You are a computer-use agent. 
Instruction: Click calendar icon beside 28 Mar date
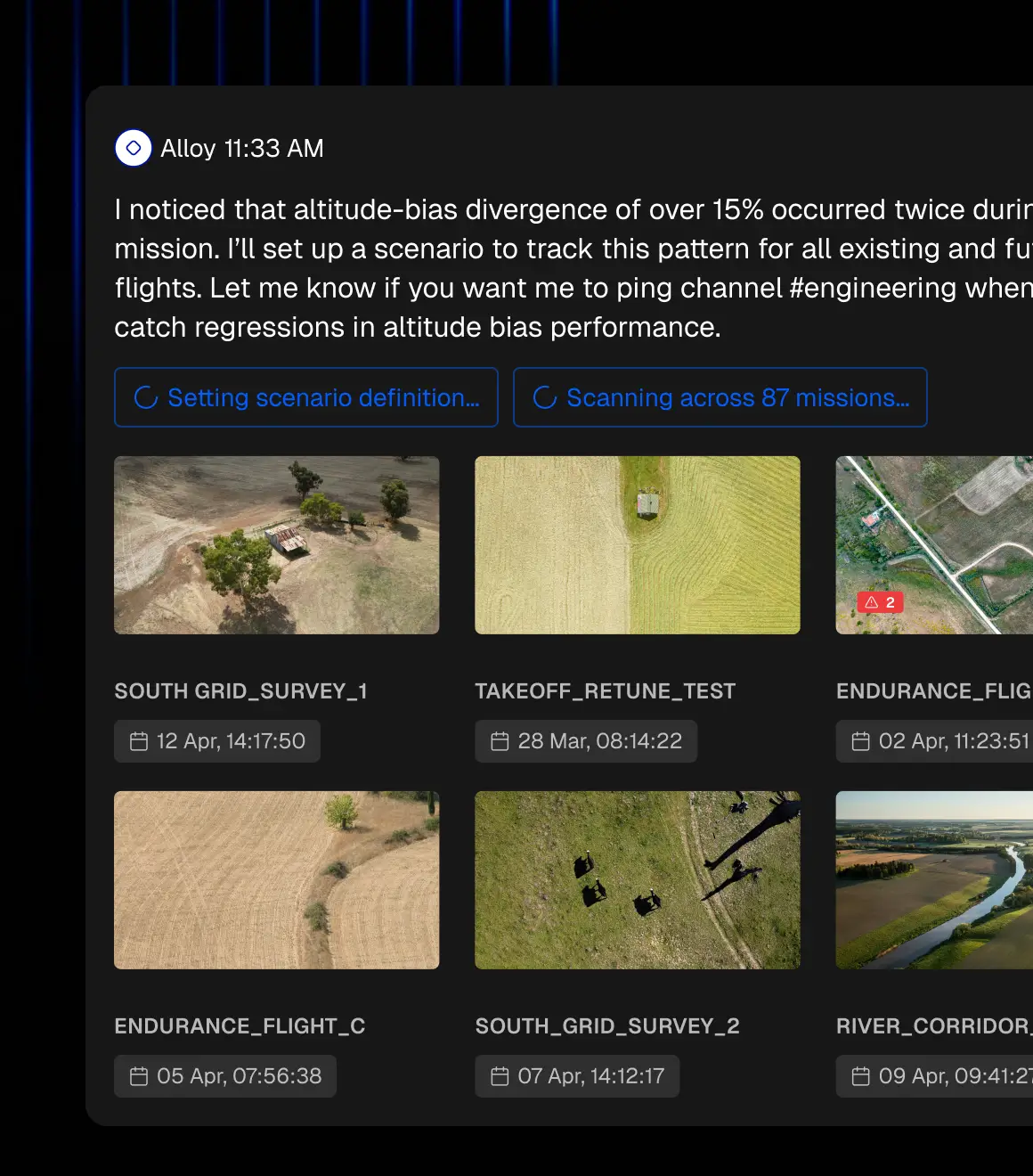point(500,741)
